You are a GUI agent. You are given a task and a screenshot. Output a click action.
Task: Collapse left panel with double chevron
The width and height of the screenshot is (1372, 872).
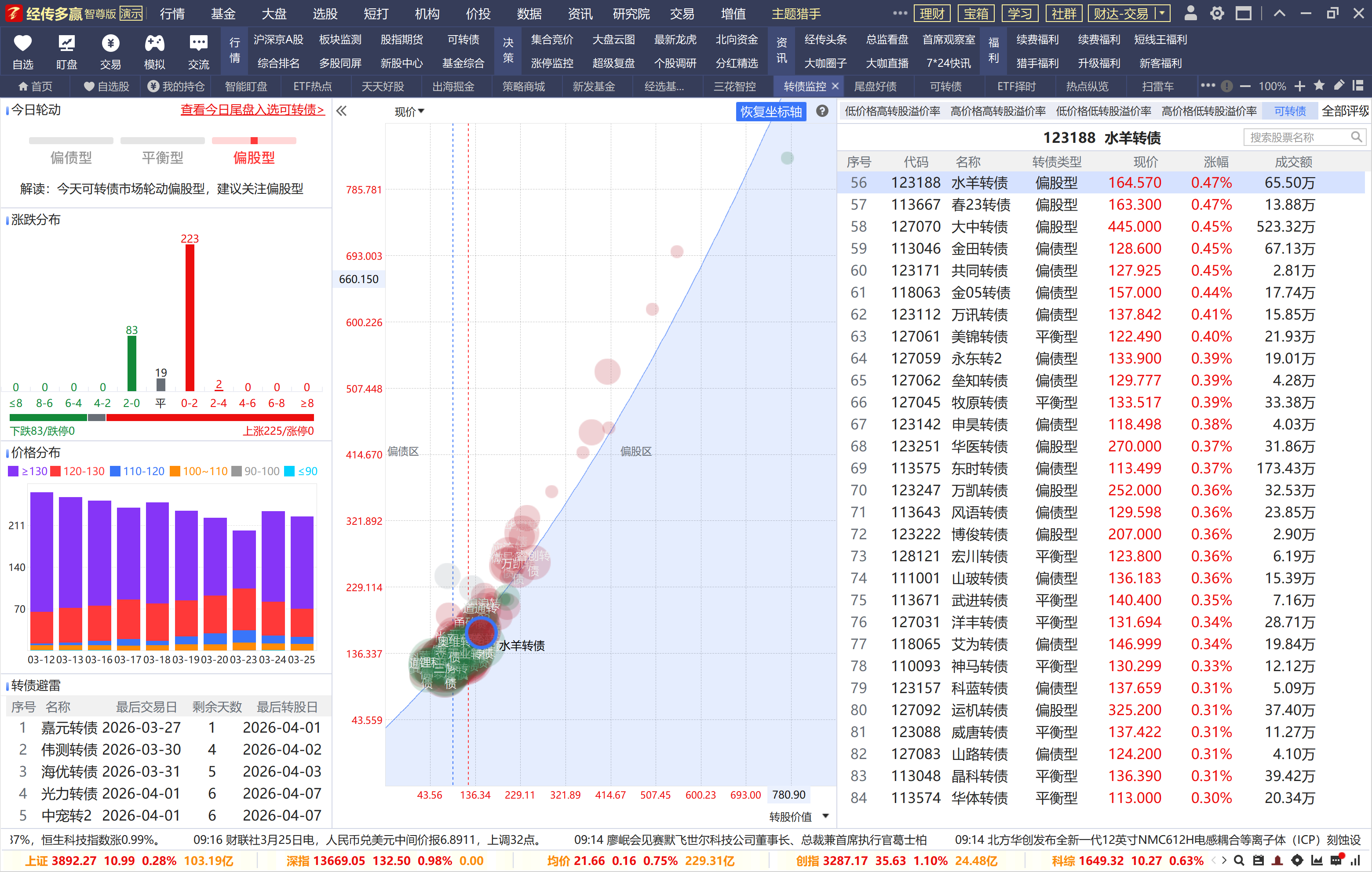[341, 111]
